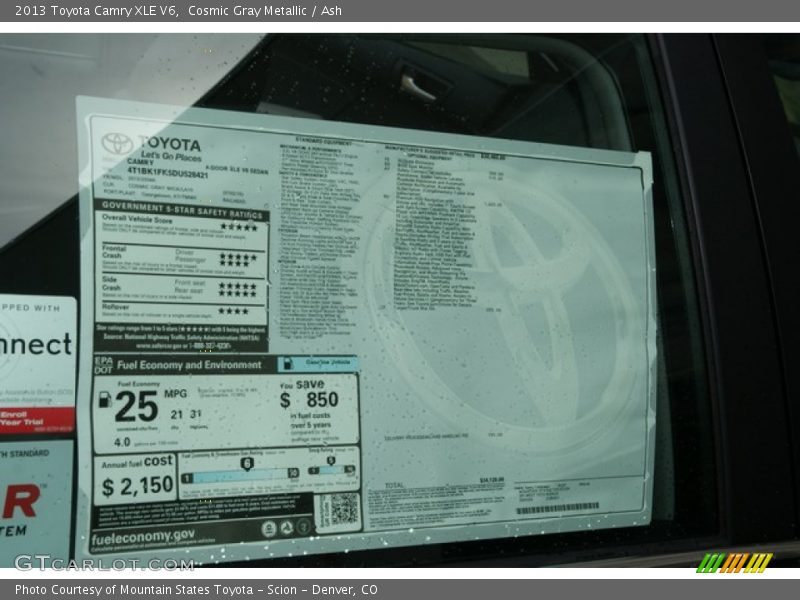Click the red Enroll Year Trial banner

click(36, 420)
